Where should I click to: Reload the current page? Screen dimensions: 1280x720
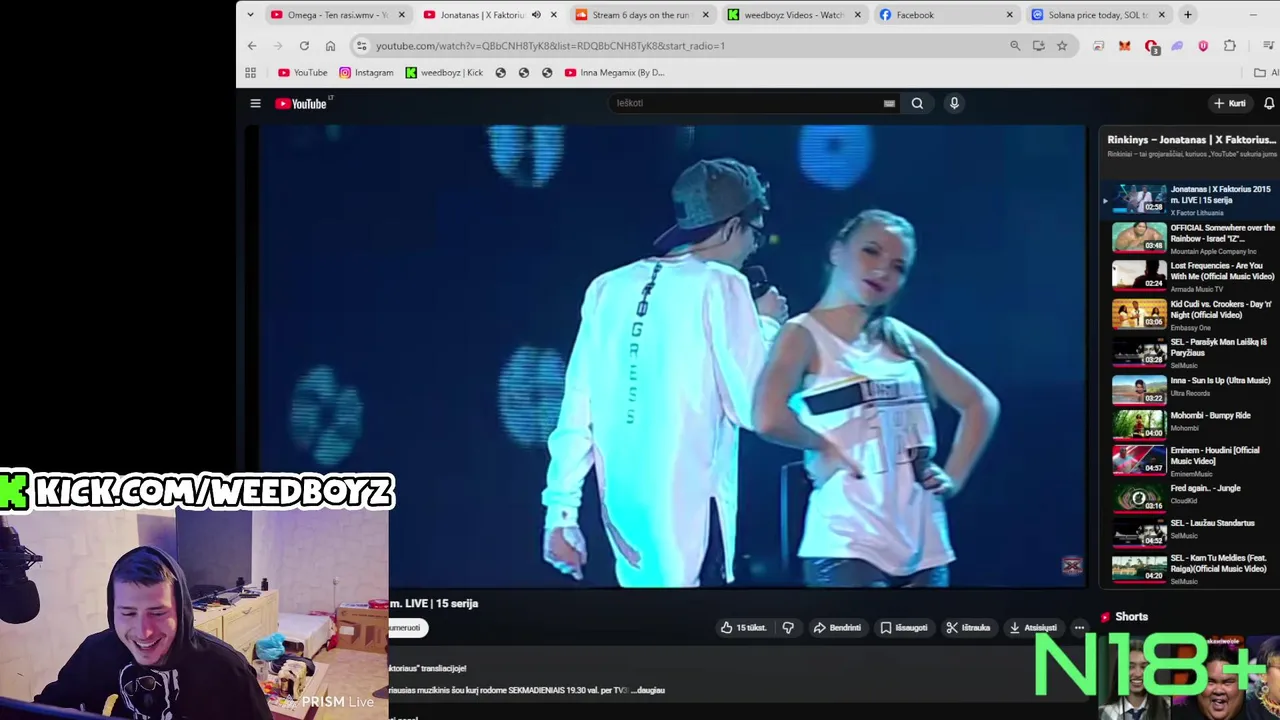[304, 45]
